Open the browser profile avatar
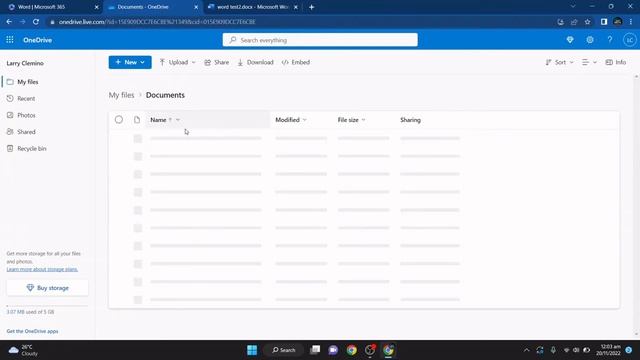 coord(618,22)
